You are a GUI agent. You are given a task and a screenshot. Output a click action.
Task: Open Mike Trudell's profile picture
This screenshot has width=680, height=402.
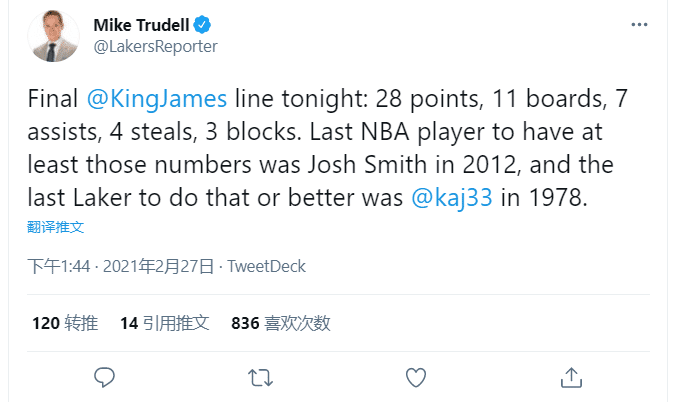tap(55, 35)
